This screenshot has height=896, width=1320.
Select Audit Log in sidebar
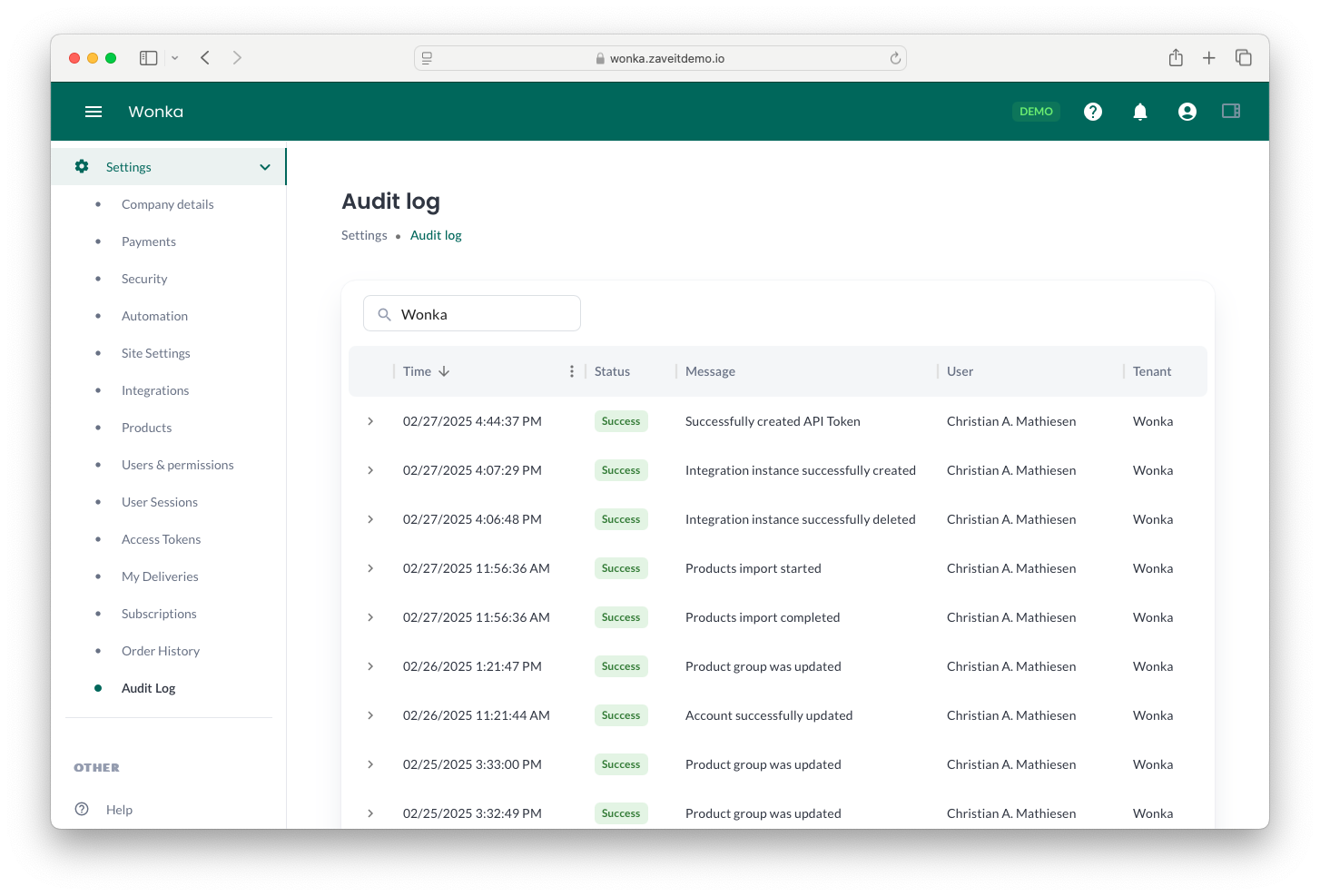[x=149, y=688]
